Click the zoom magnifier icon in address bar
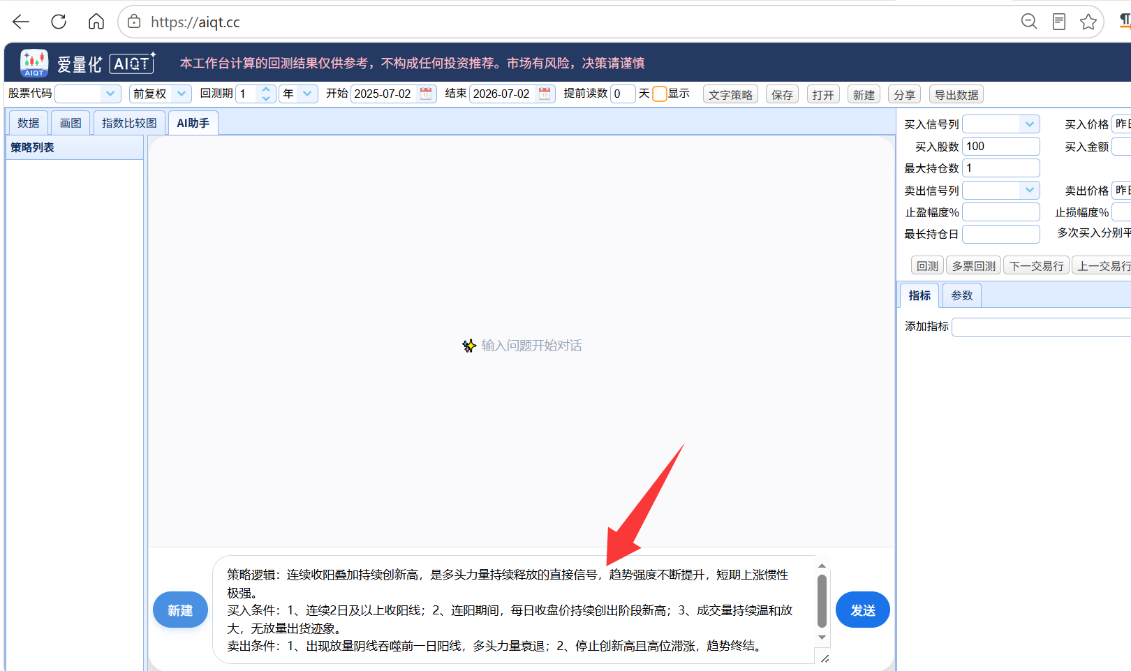1131x671 pixels. (x=1029, y=22)
